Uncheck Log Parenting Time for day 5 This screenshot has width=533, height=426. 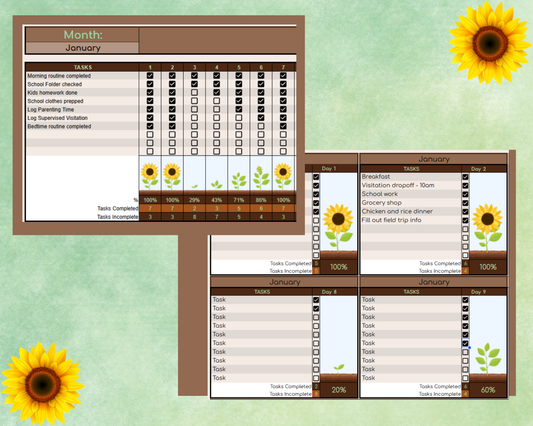pyautogui.click(x=239, y=109)
